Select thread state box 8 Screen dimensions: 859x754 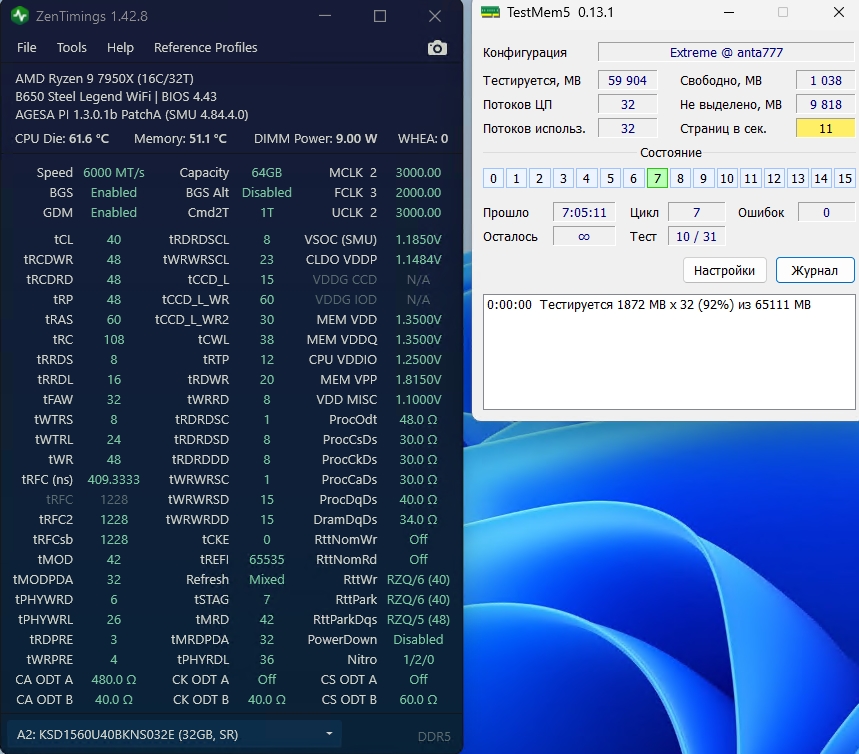tap(680, 179)
